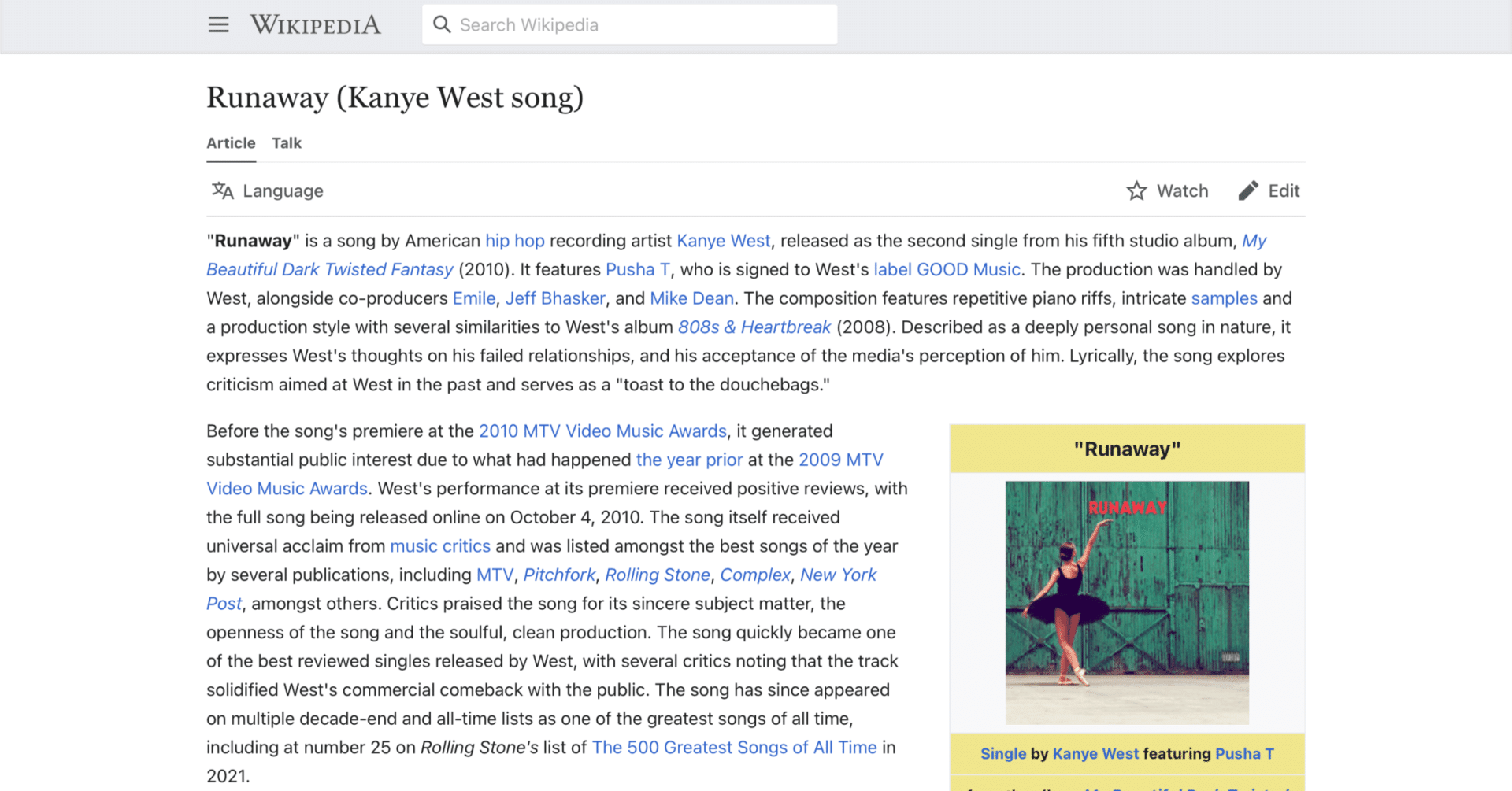Open the Kanye West article link
1512x791 pixels.
[723, 240]
